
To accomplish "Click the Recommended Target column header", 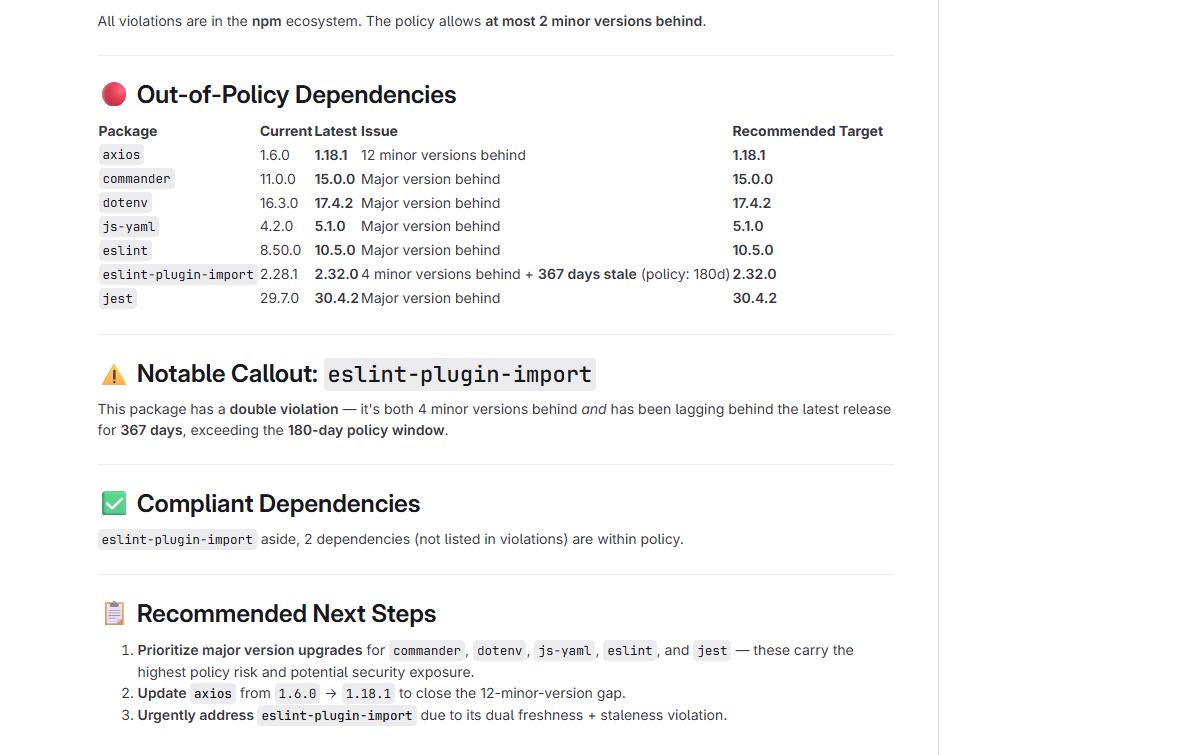I will point(807,131).
